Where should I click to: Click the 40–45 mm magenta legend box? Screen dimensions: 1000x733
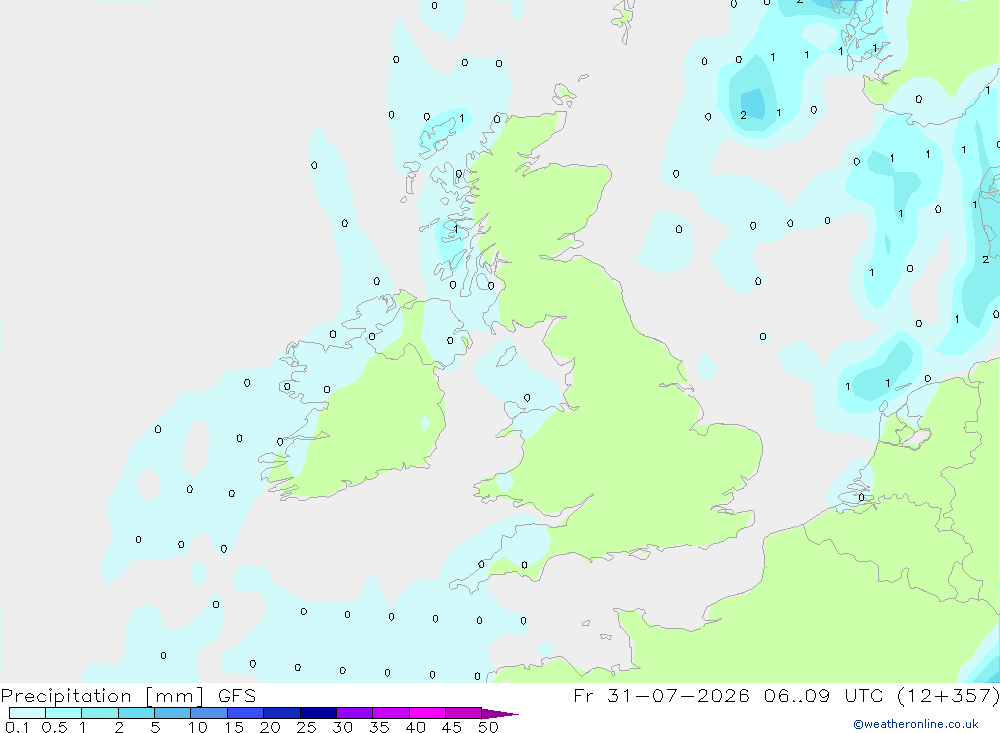pos(427,713)
